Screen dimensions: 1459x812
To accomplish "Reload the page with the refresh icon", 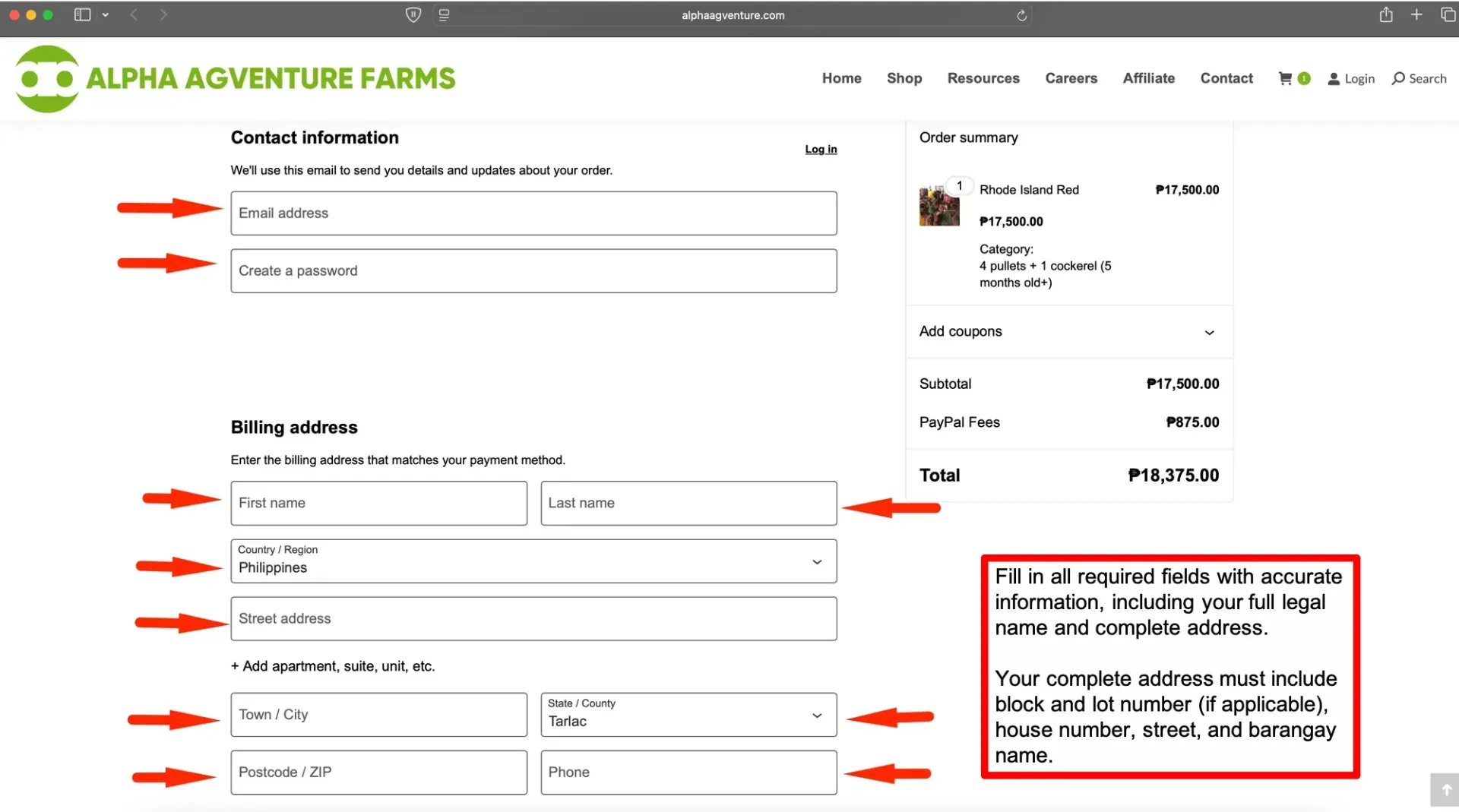I will (1021, 15).
